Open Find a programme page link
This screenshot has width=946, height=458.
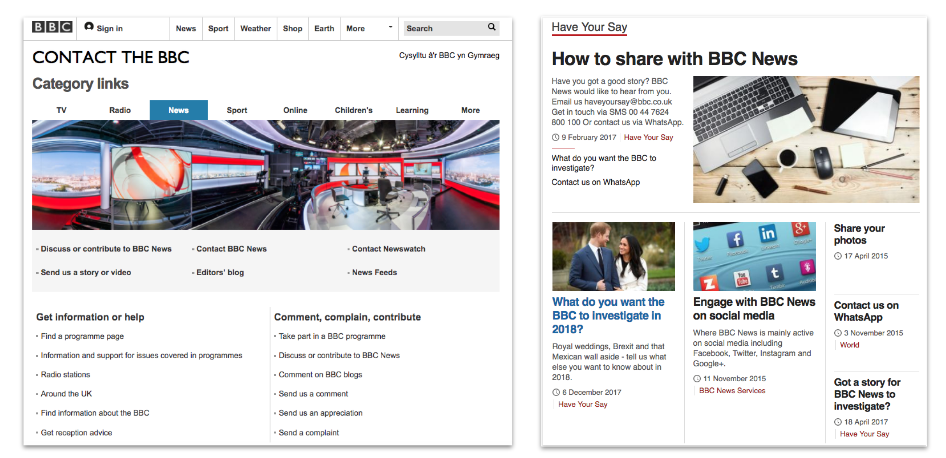[x=82, y=336]
